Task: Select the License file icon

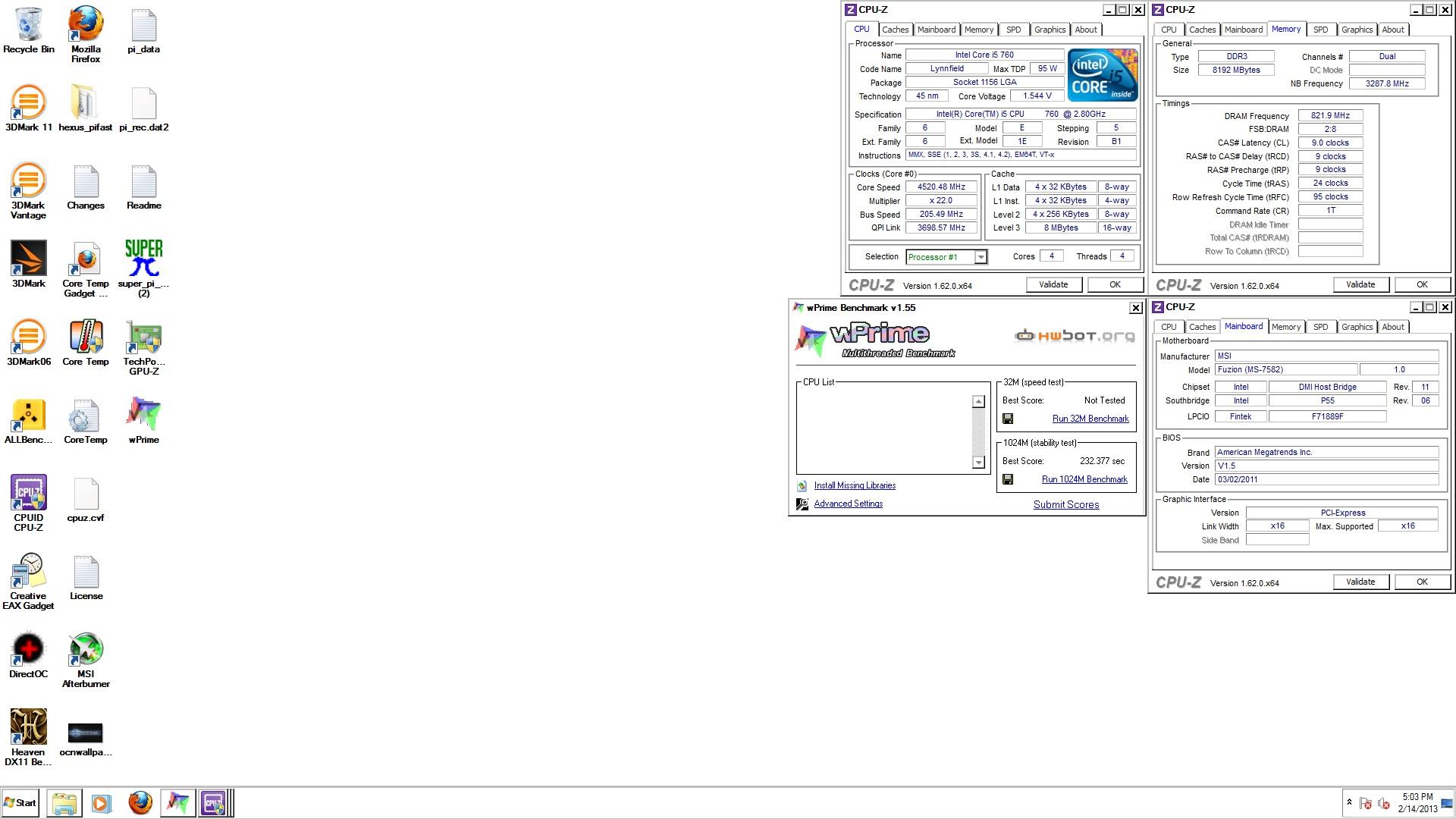Action: [86, 577]
